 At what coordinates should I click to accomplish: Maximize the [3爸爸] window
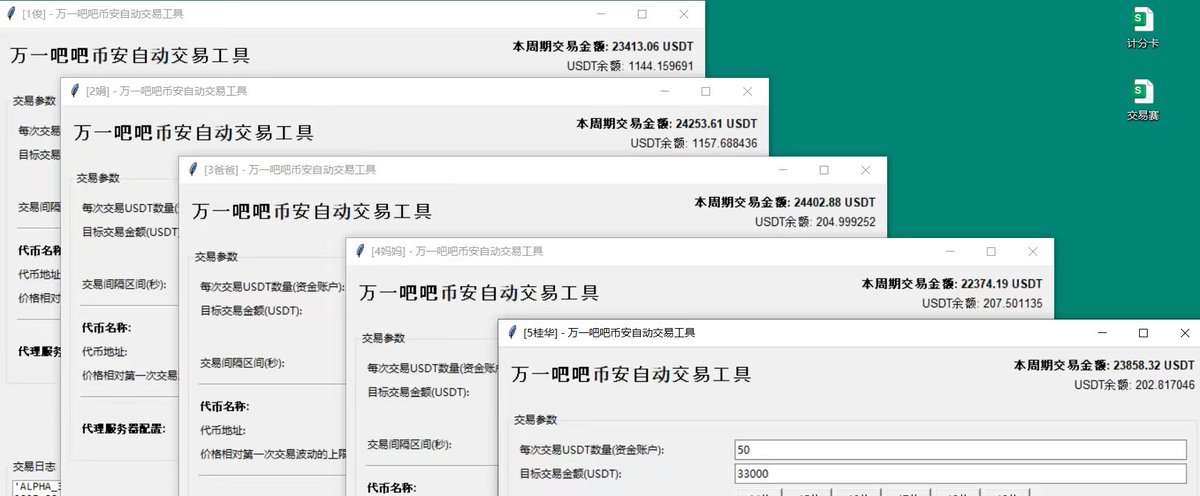824,170
